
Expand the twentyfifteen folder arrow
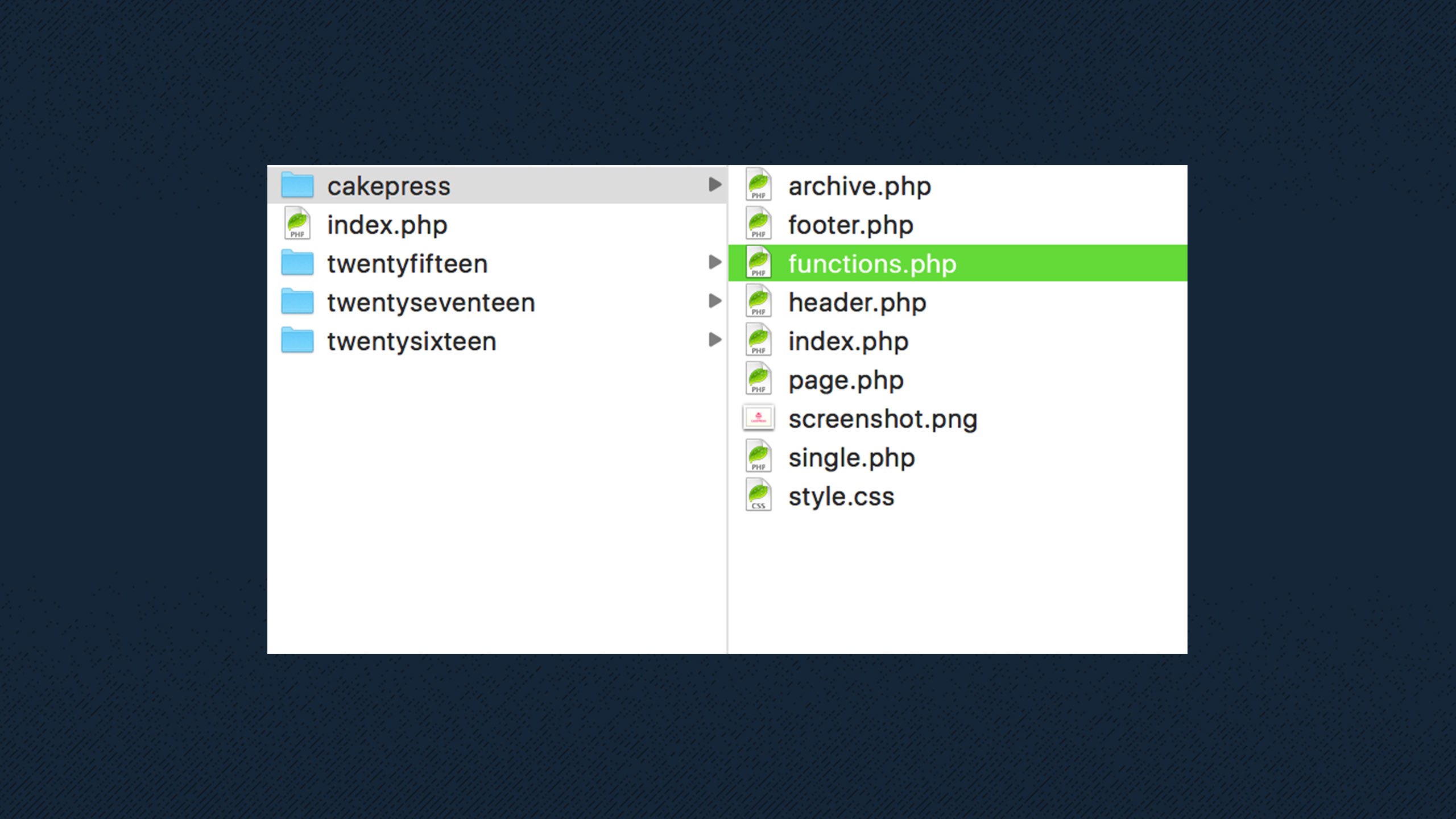coord(715,262)
